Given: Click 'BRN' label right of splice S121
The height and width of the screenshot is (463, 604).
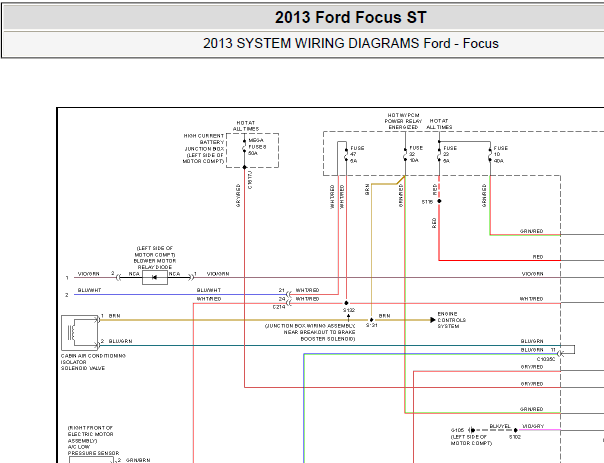Looking at the screenshot, I should click(384, 316).
